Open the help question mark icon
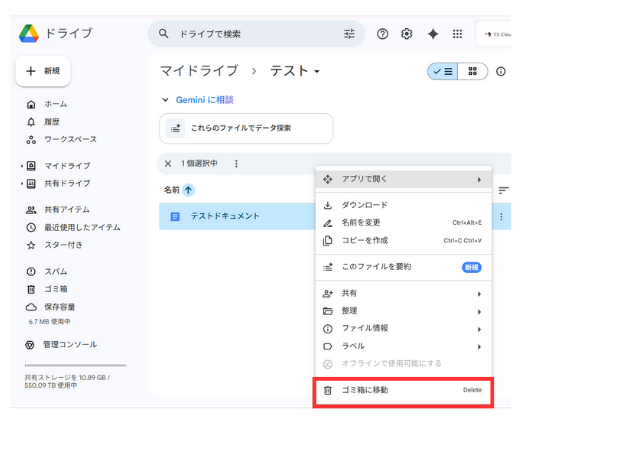Image resolution: width=640 pixels, height=450 pixels. pyautogui.click(x=382, y=34)
